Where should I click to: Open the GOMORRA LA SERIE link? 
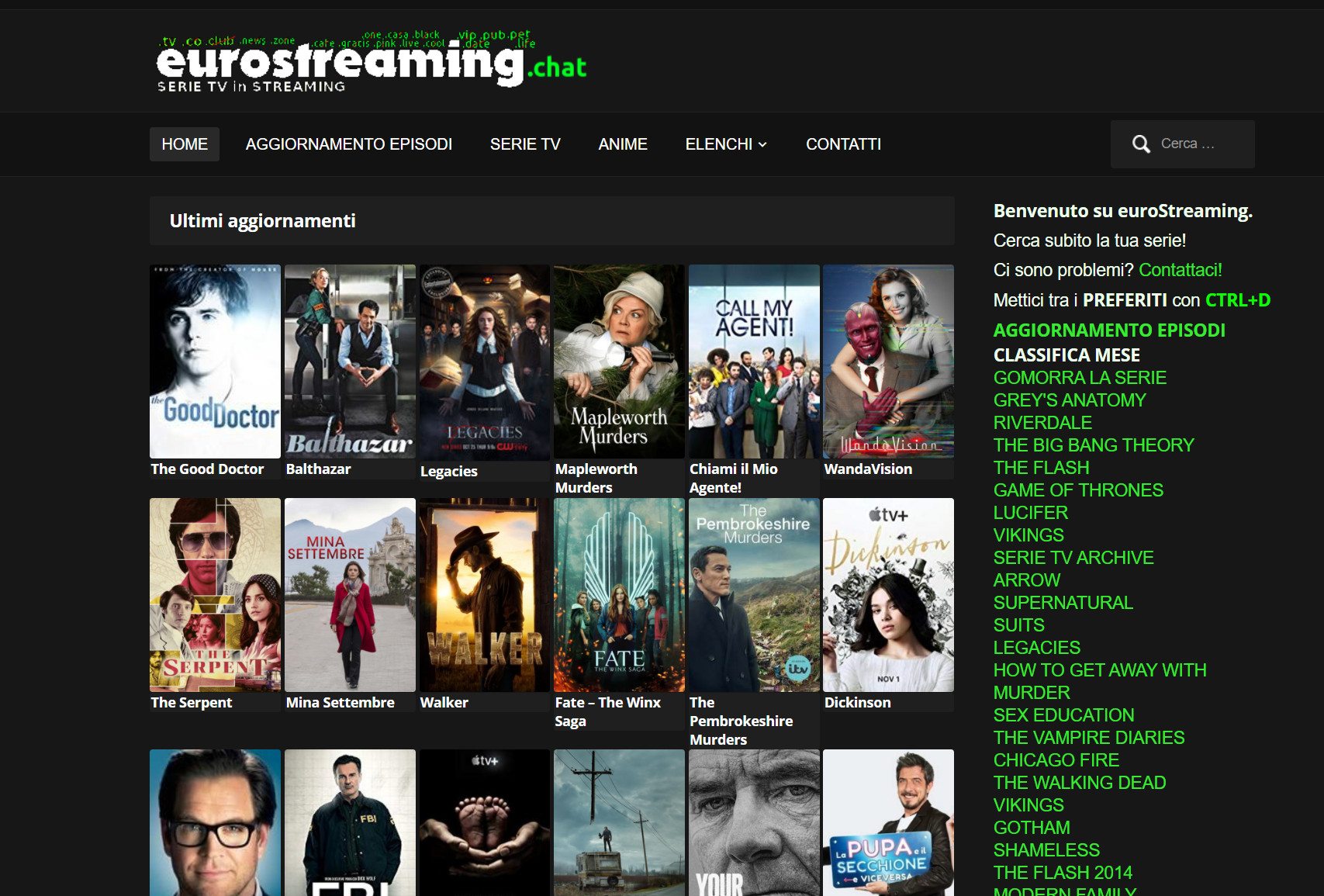(1079, 378)
